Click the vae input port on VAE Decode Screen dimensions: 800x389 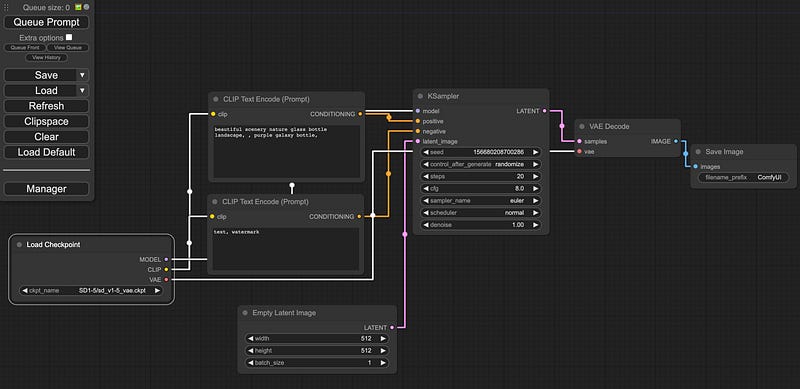[x=579, y=152]
